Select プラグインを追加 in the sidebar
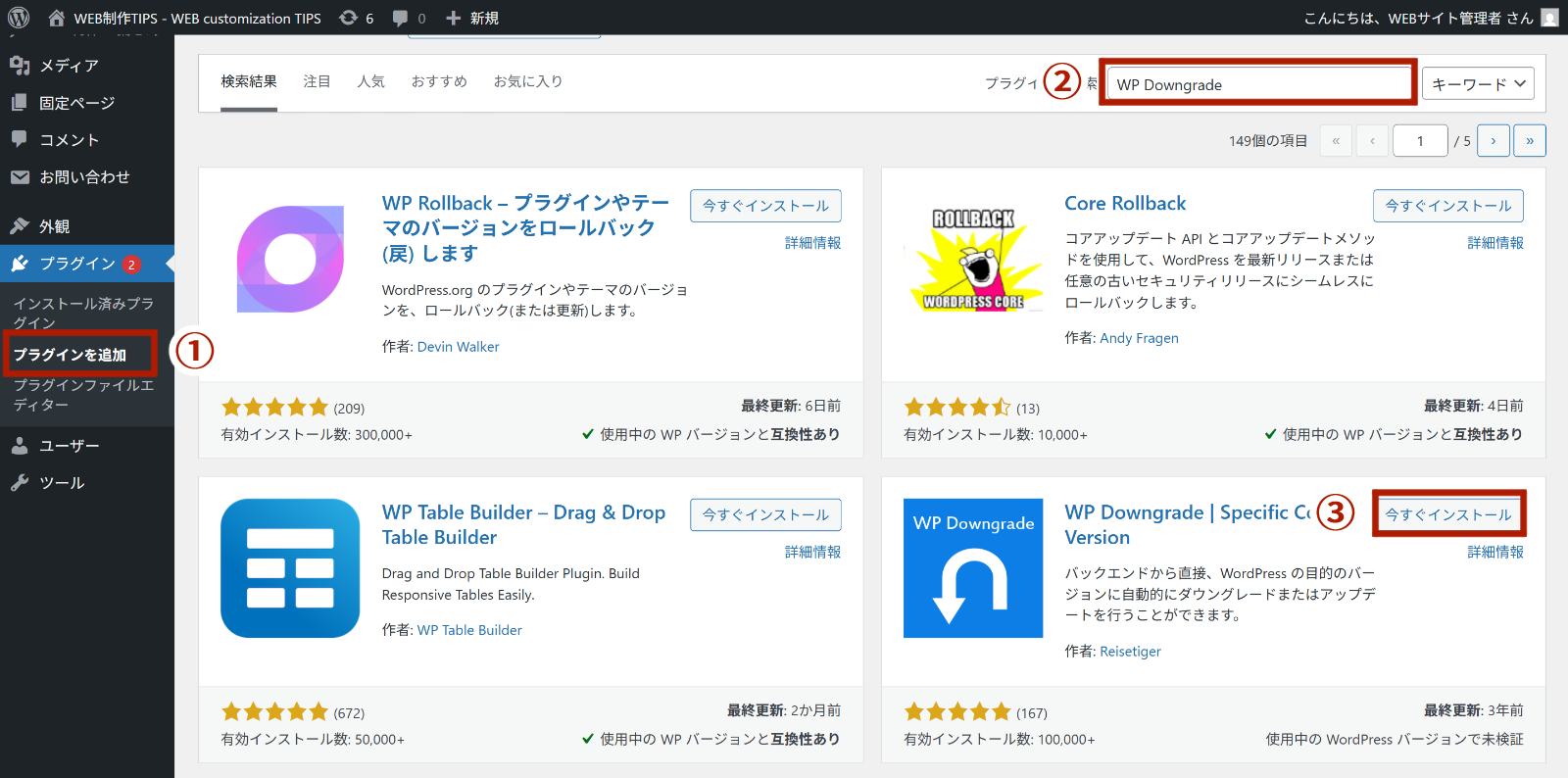 tap(71, 355)
